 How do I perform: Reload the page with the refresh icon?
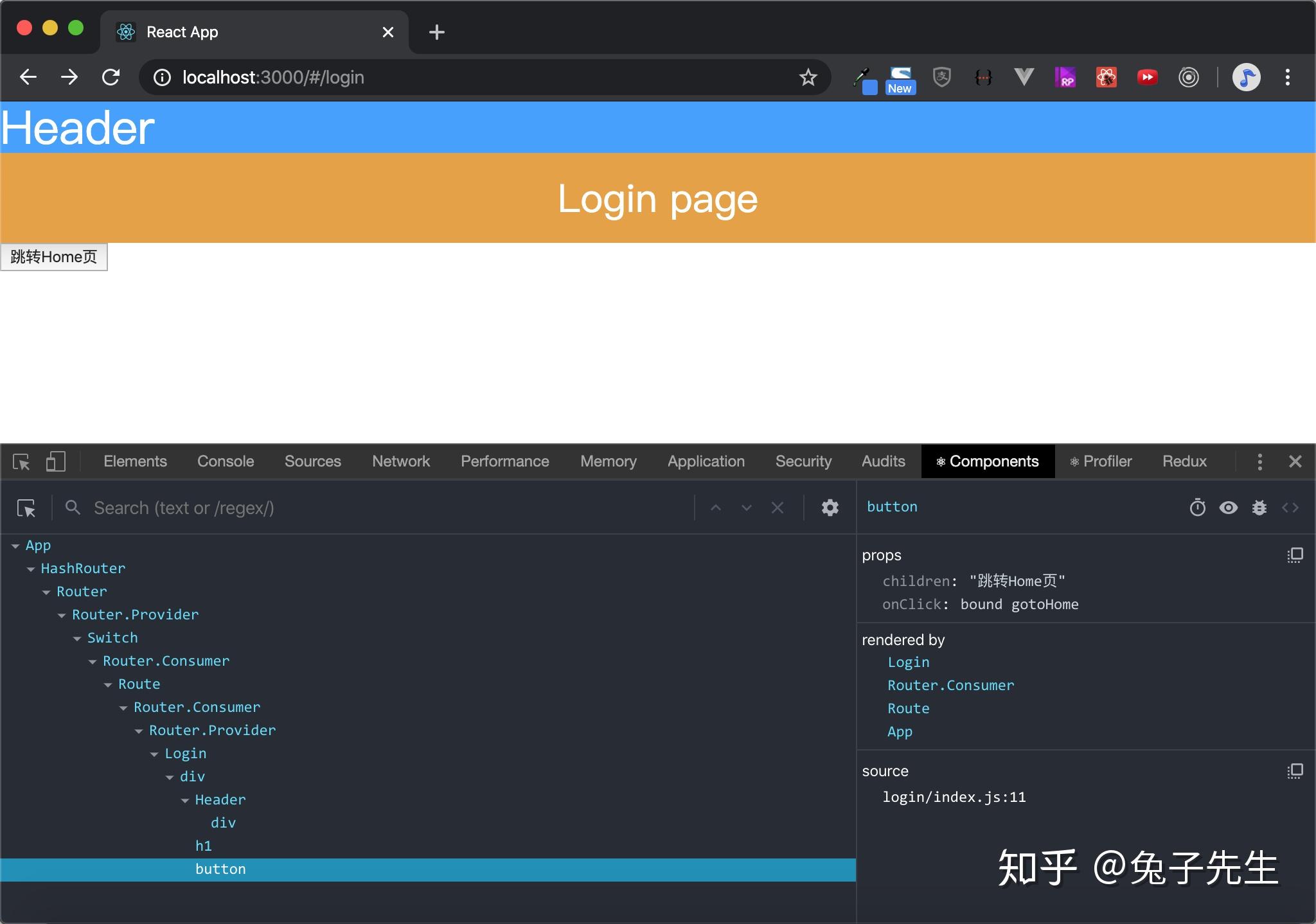coord(111,78)
